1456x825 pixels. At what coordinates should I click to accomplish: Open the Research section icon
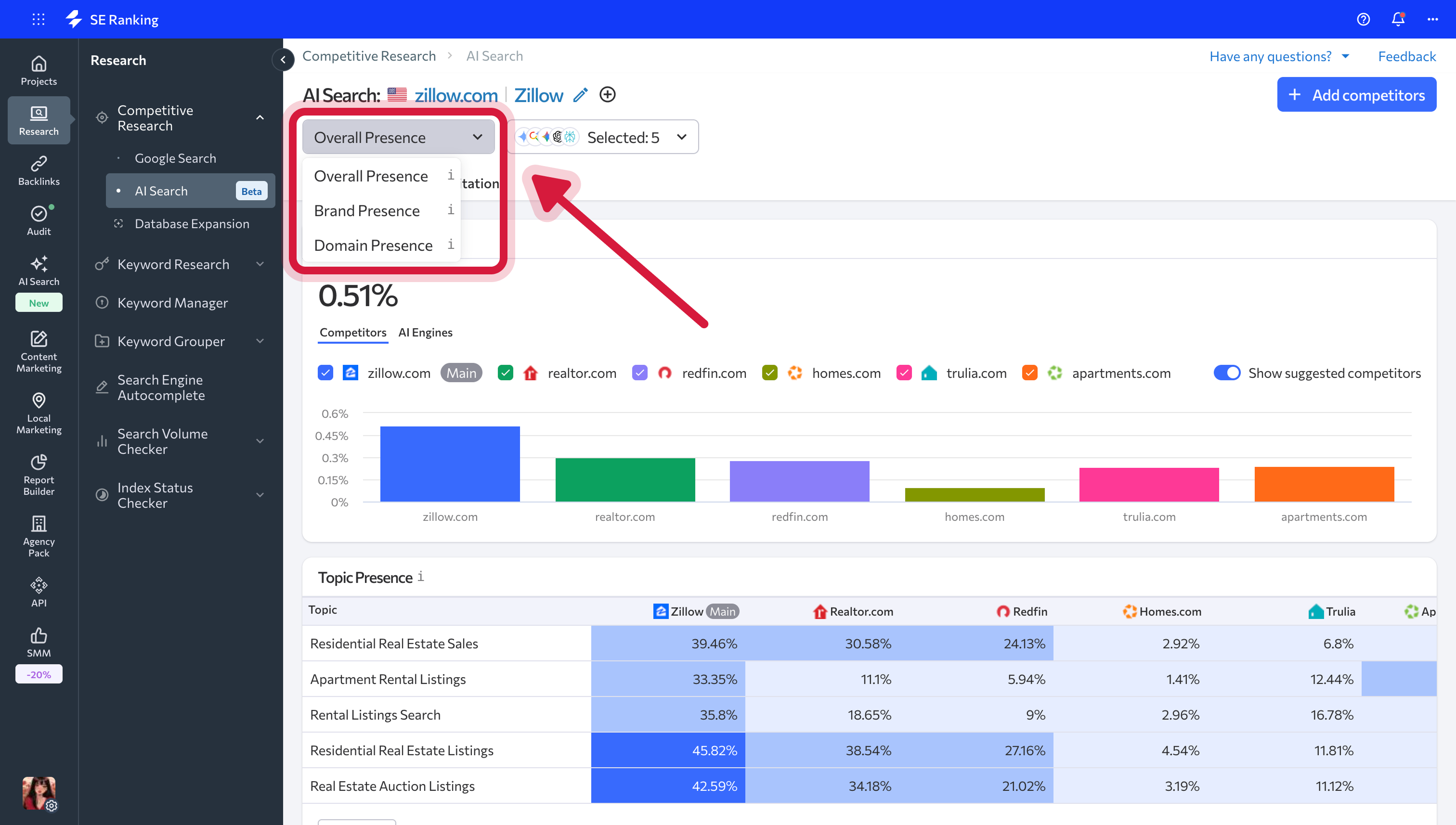(x=39, y=120)
